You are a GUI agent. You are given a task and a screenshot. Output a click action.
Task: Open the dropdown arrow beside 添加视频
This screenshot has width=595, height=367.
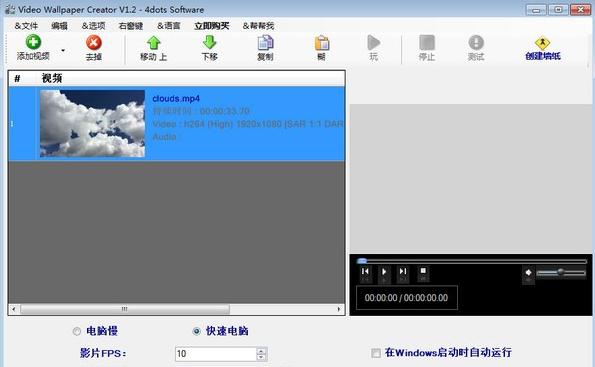pos(63,50)
